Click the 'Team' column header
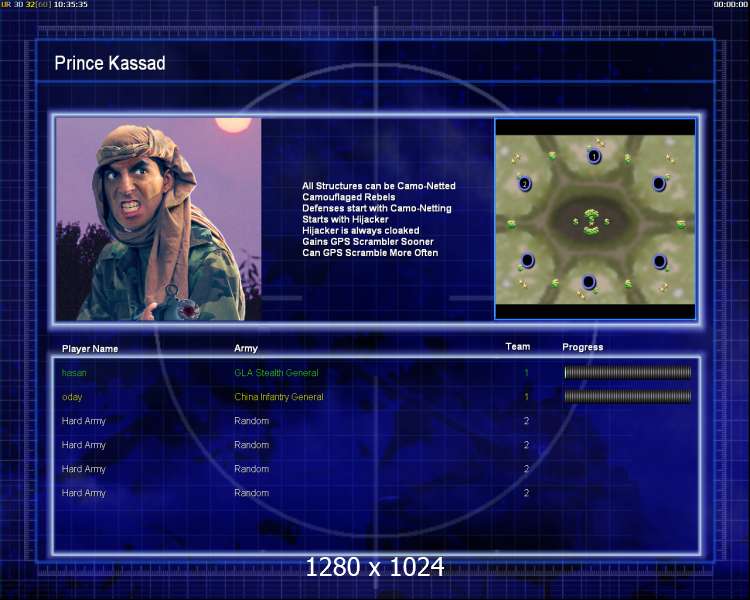Viewport: 750px width, 600px height. pos(518,346)
